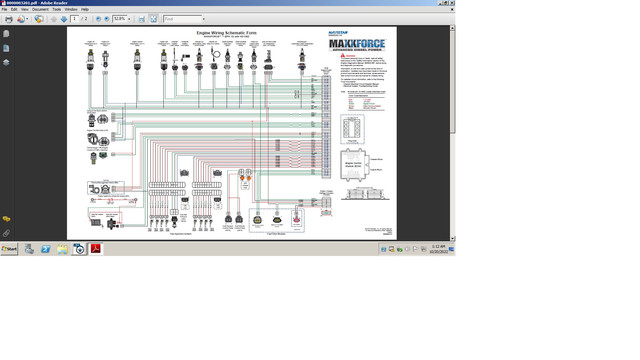Click the show desktop icon by the clock
640x360 pixels.
coord(452,249)
